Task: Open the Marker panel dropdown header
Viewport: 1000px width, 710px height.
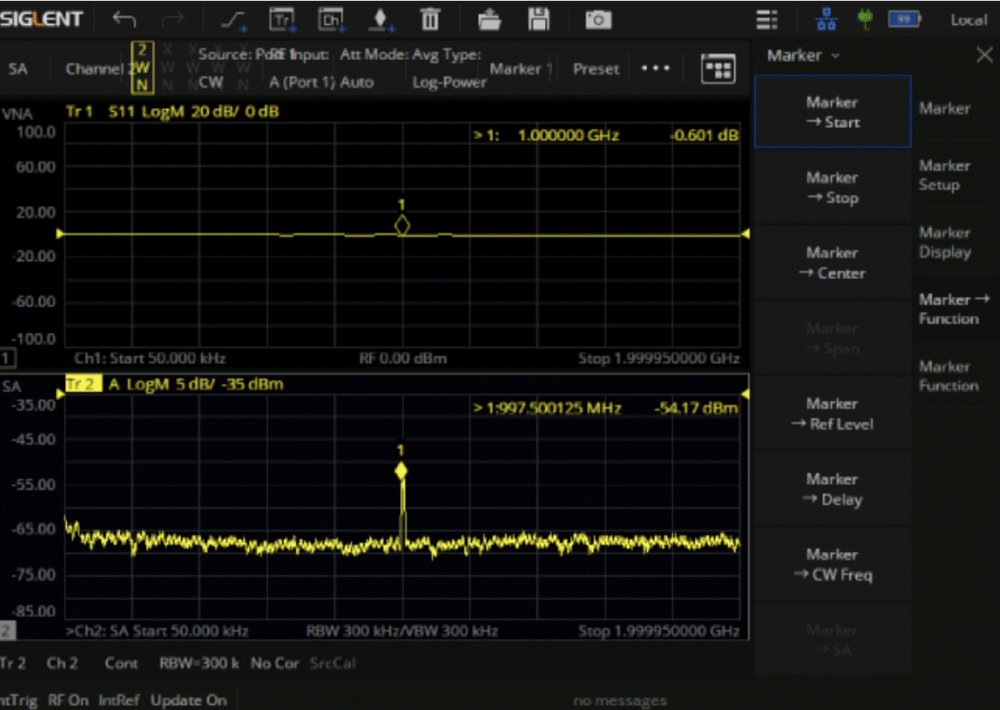Action: point(803,56)
